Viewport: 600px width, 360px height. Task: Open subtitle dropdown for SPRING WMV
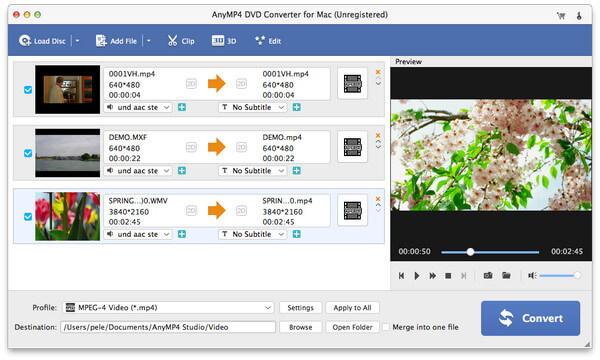253,235
